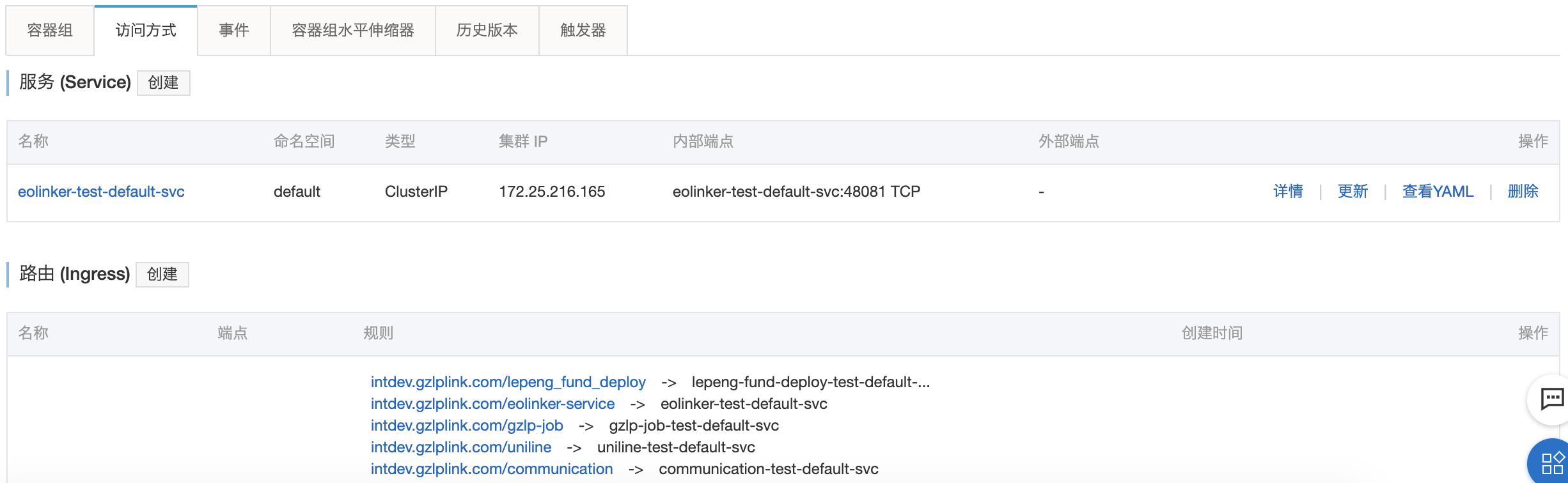Visit intdev.gzlplink.com/eolinker-service link
Image resolution: width=1568 pixels, height=483 pixels.
pyautogui.click(x=492, y=404)
